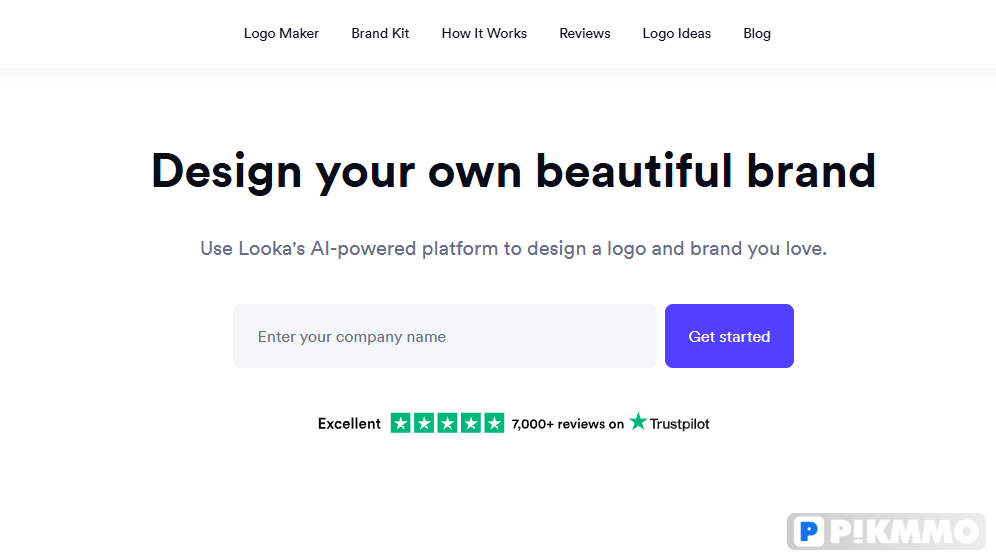Click the second green Trustpilot rating star
996x560 pixels.
(424, 423)
